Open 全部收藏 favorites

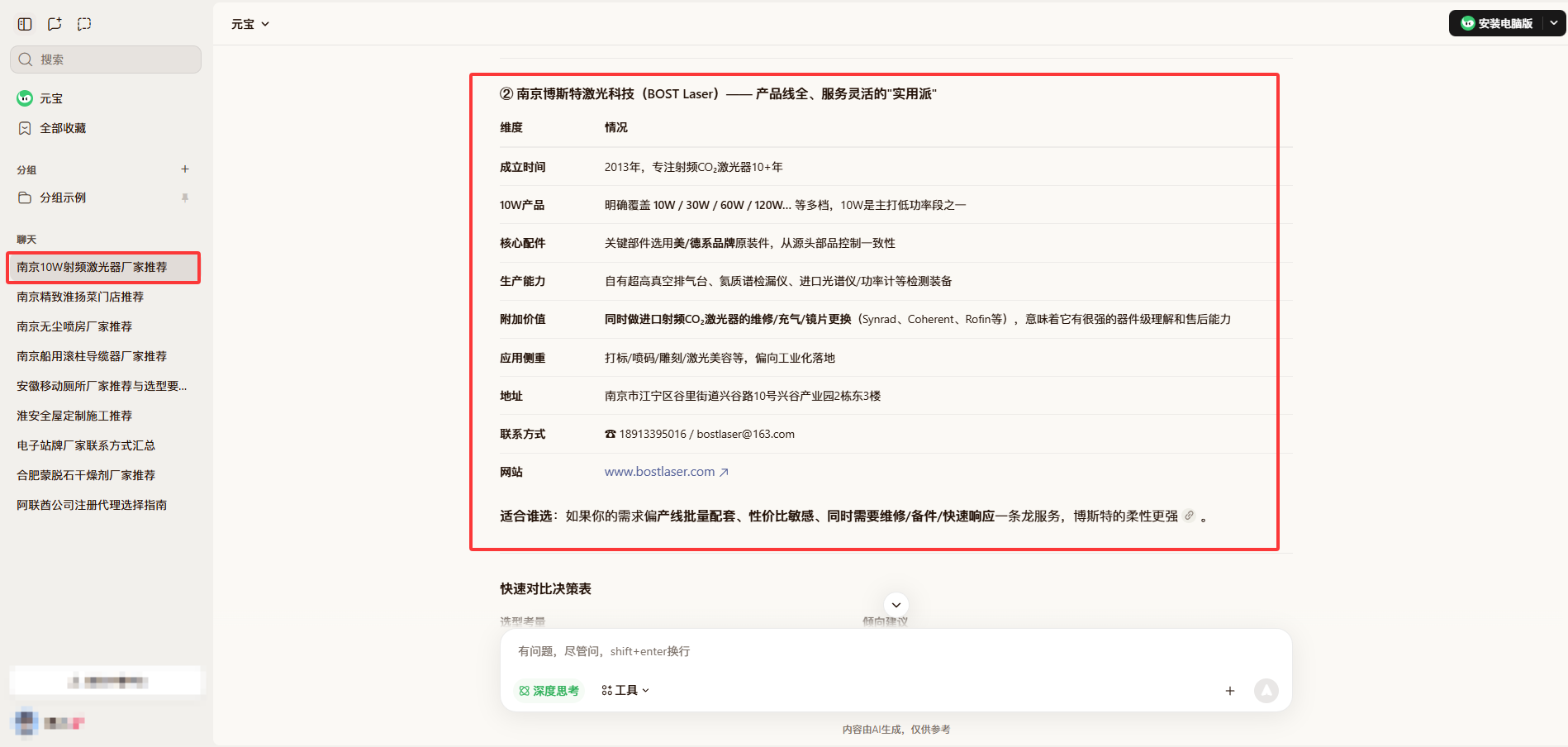click(106, 128)
